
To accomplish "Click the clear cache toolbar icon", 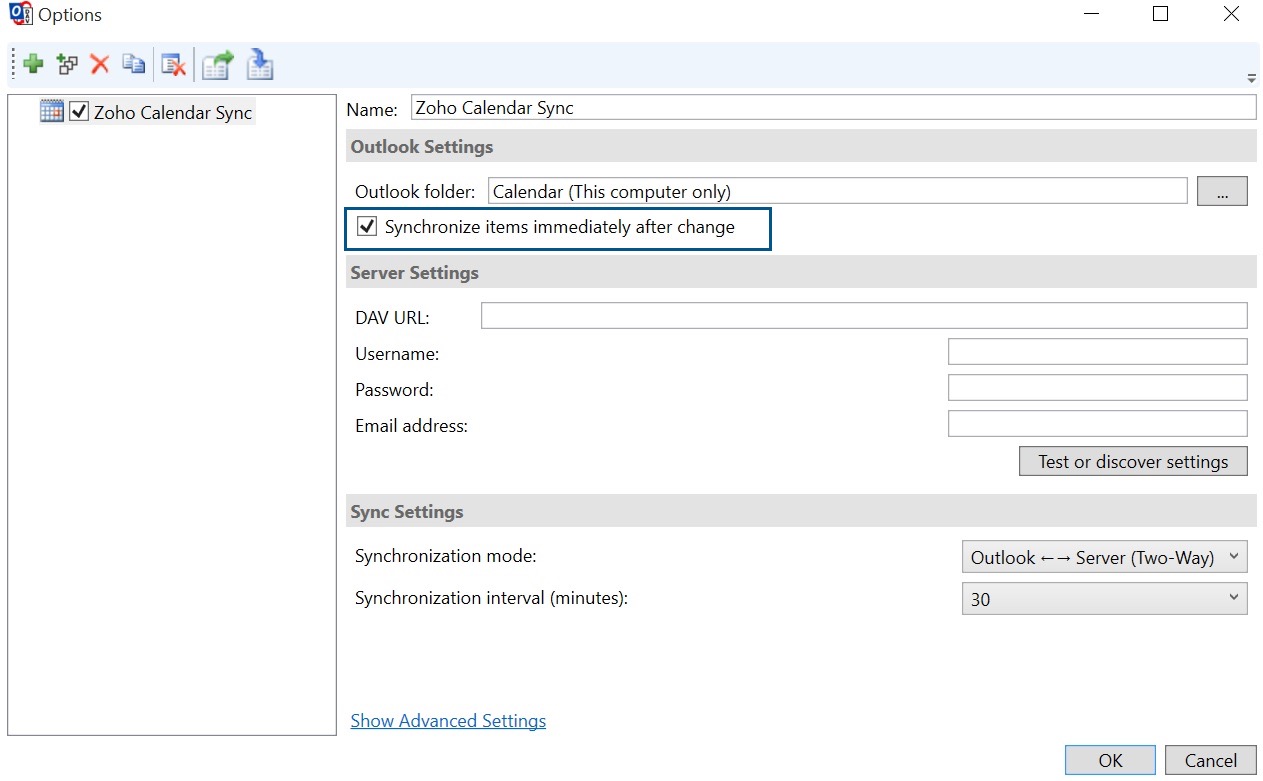I will tap(174, 65).
